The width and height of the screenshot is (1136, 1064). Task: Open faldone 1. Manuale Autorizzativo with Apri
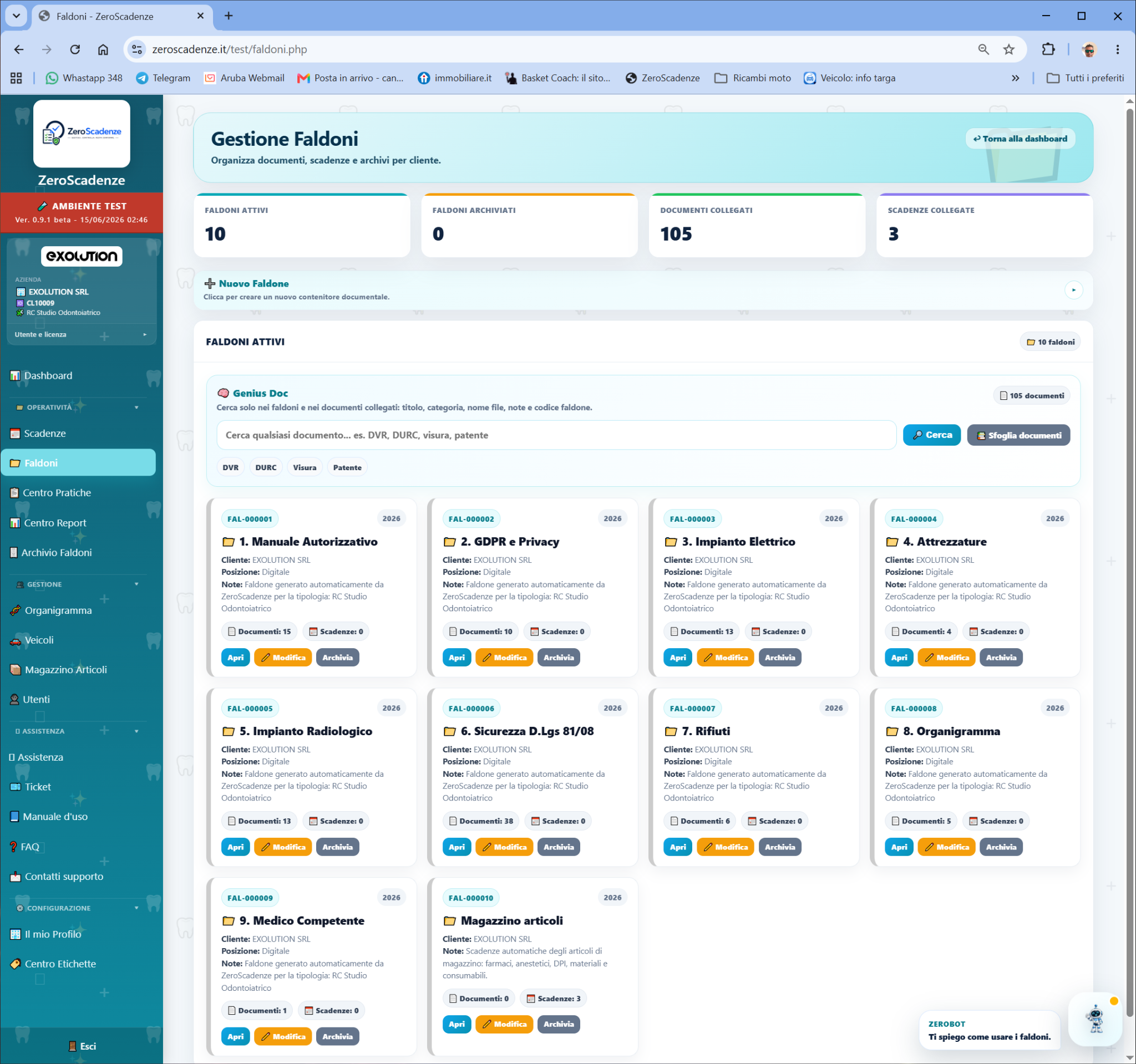click(x=235, y=657)
